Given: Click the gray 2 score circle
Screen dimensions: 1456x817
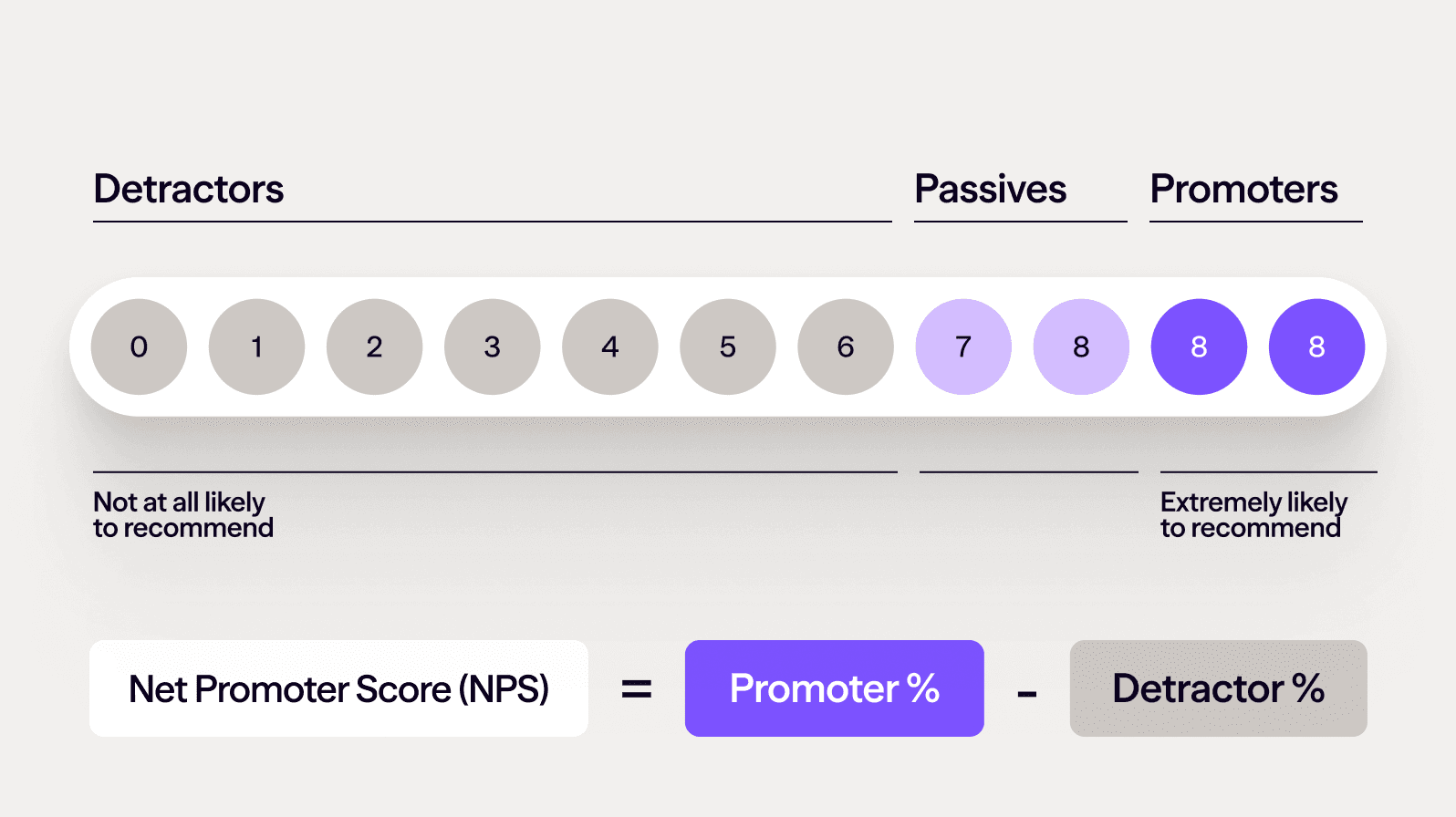Looking at the screenshot, I should 374,346.
